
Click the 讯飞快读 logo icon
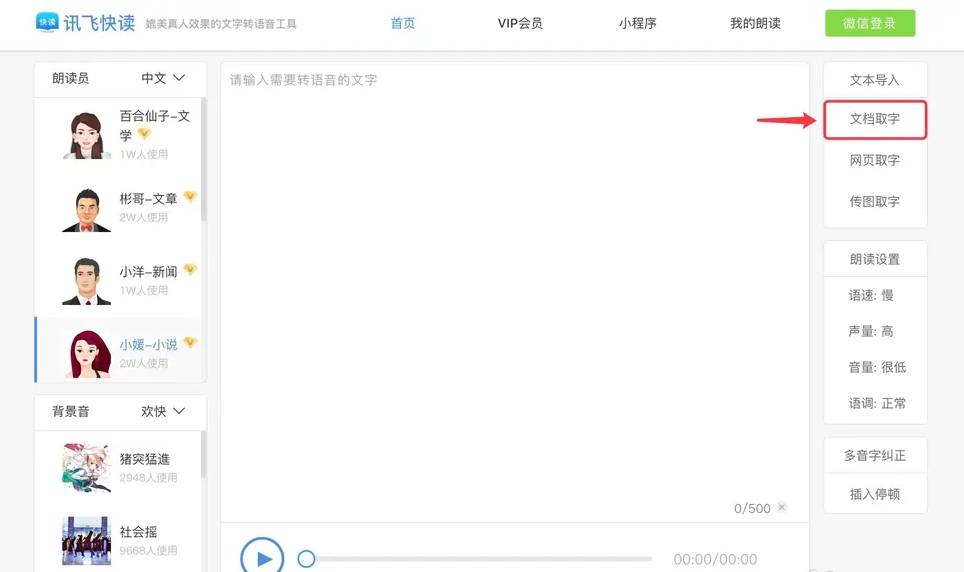[47, 22]
